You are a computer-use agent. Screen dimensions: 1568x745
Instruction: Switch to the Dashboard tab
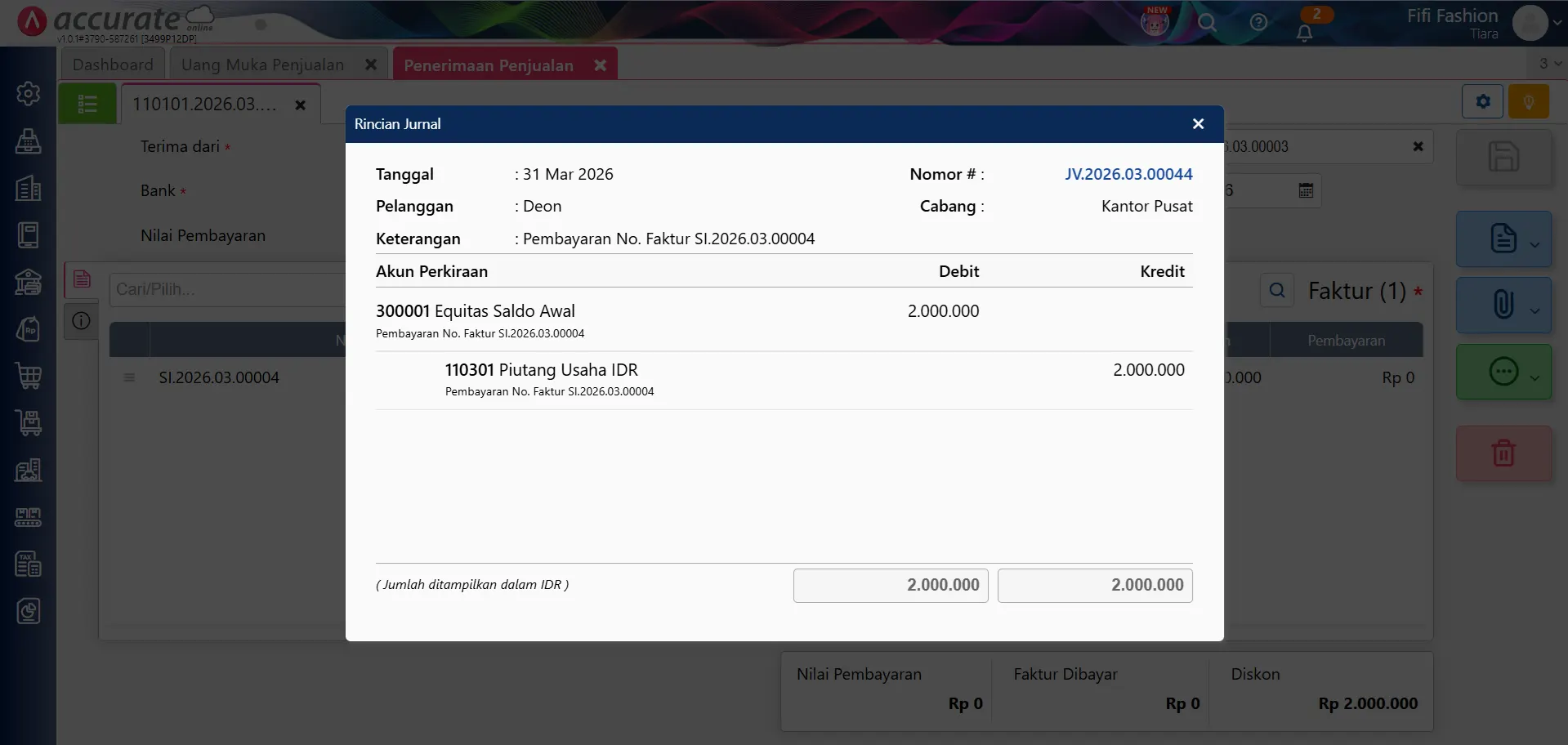113,65
